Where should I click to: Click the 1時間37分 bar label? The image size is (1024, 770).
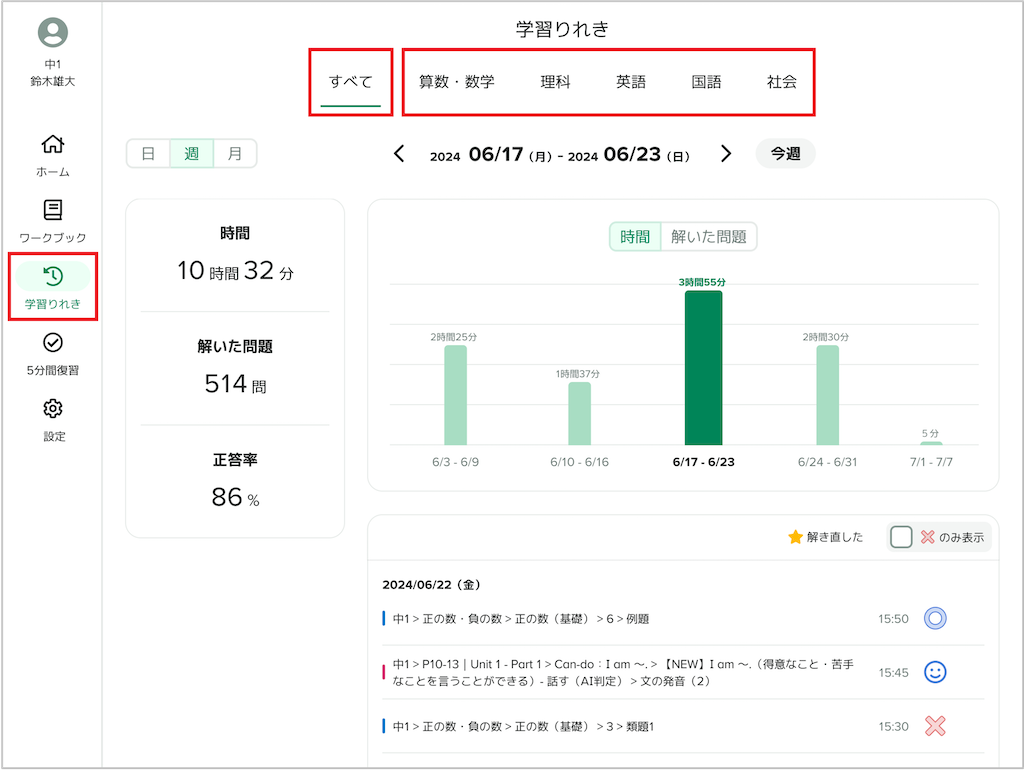click(577, 374)
